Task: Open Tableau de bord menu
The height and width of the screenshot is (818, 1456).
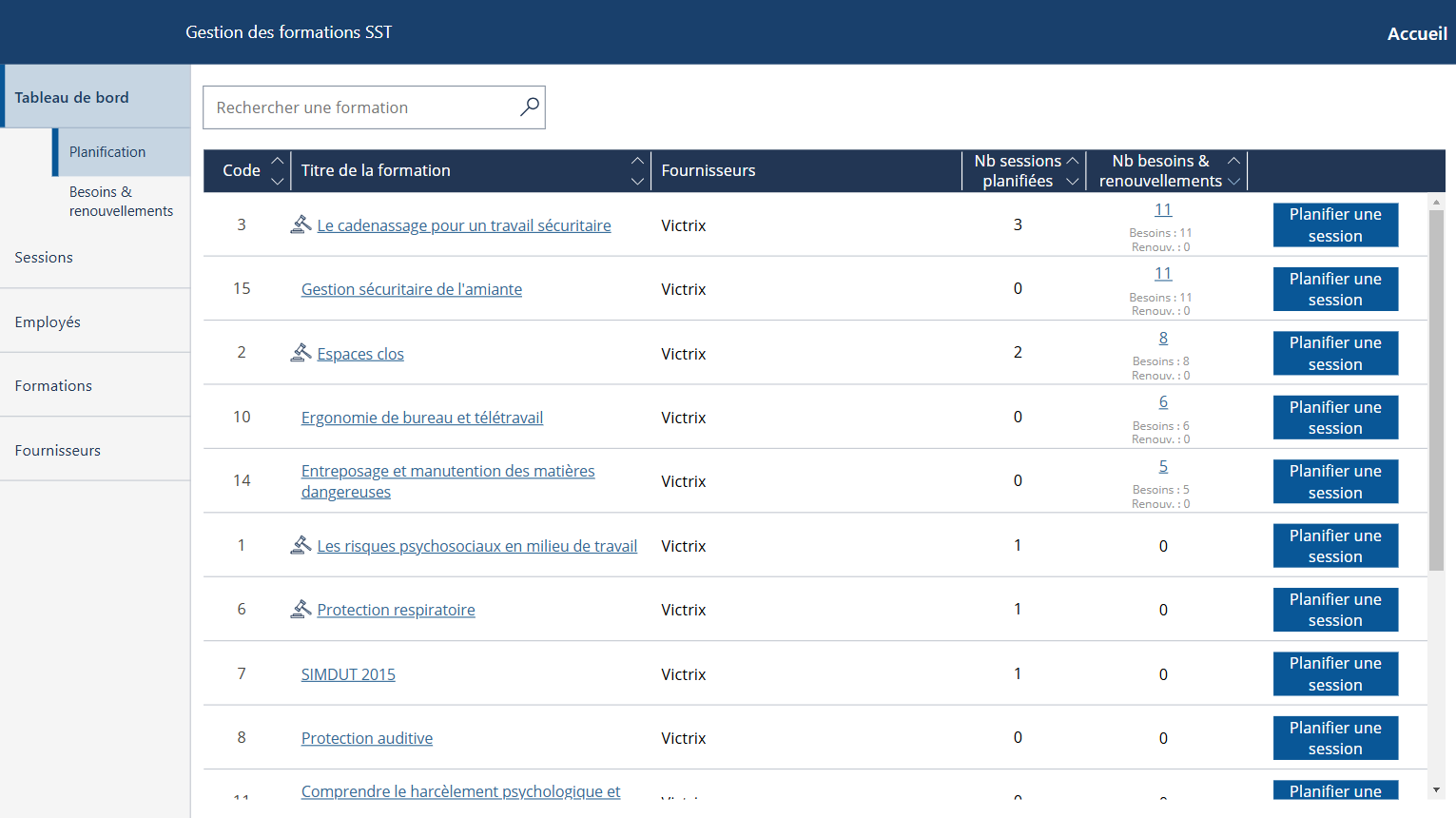Action: pyautogui.click(x=97, y=96)
